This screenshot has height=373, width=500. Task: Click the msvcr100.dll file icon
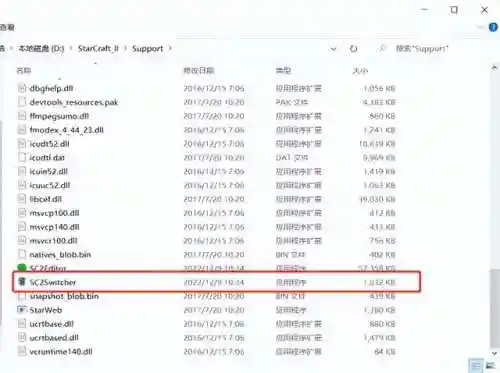coord(22,240)
